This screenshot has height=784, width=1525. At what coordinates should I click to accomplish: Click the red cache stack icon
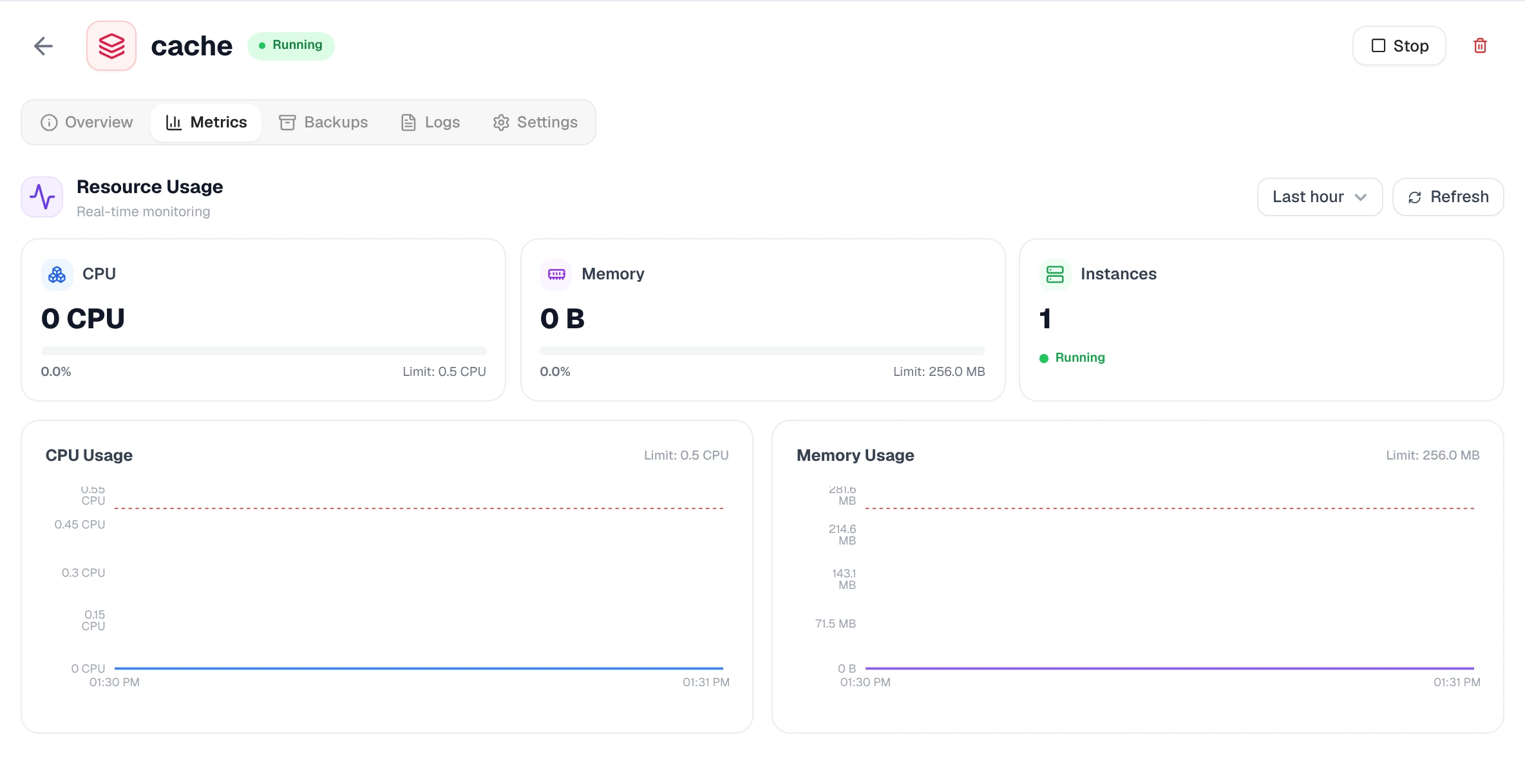coord(111,46)
